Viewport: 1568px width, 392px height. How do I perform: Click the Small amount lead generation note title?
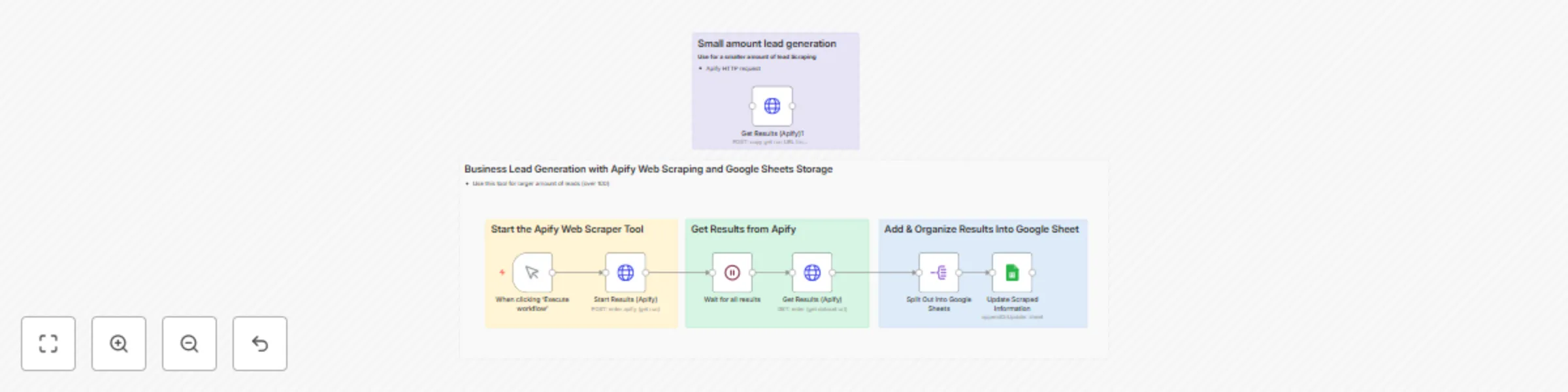pos(766,44)
